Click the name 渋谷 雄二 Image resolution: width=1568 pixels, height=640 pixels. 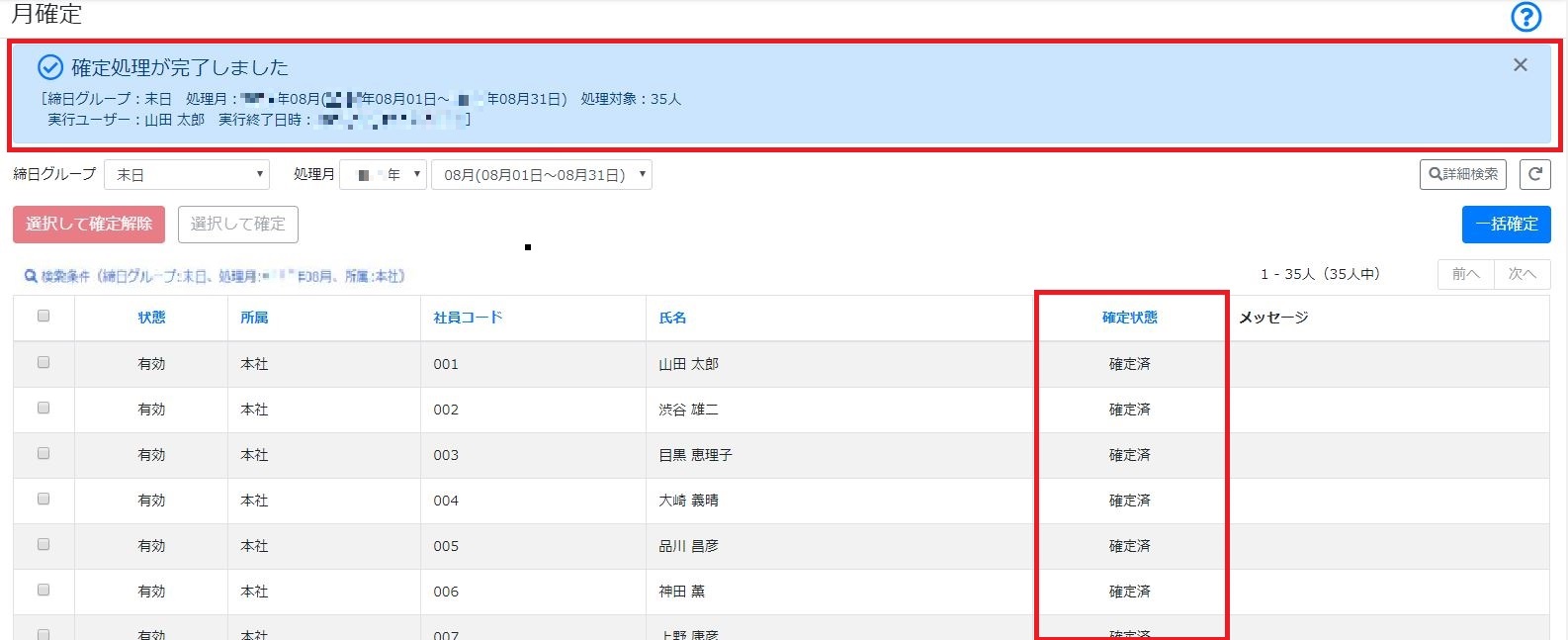point(689,410)
